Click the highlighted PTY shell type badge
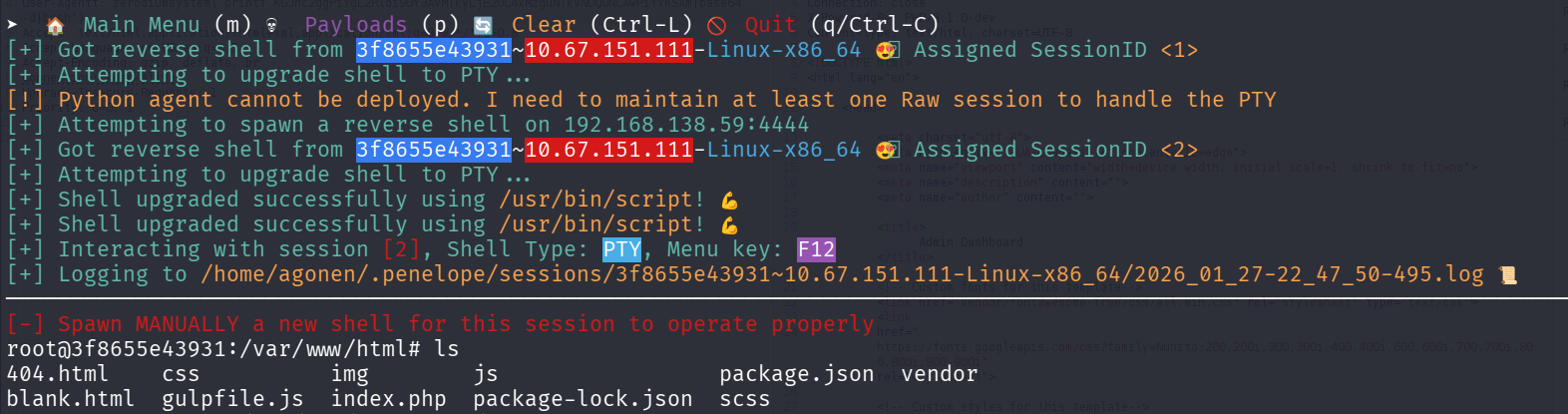 click(621, 249)
